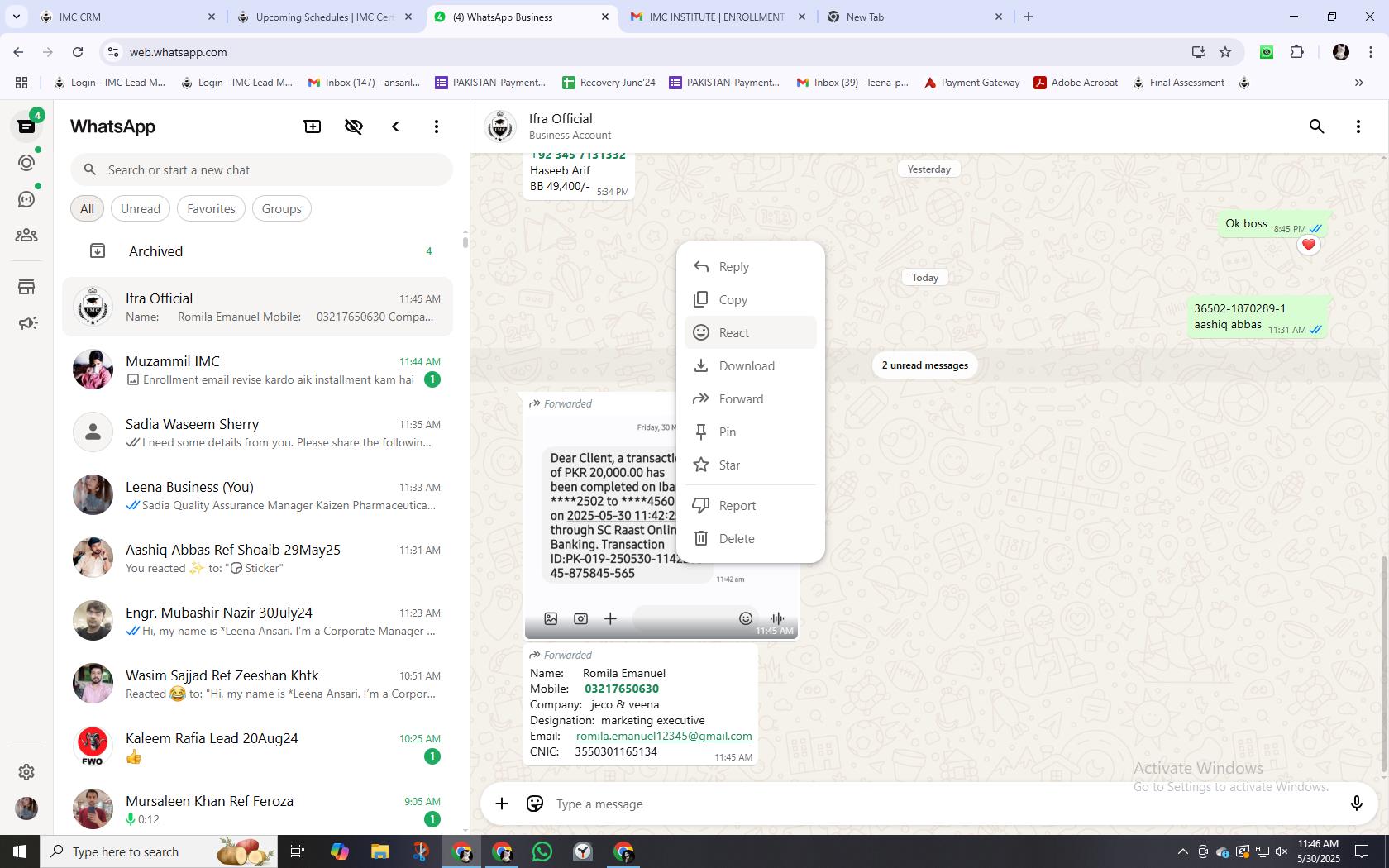
Task: Open the Channels icon in sidebar
Action: (26, 199)
